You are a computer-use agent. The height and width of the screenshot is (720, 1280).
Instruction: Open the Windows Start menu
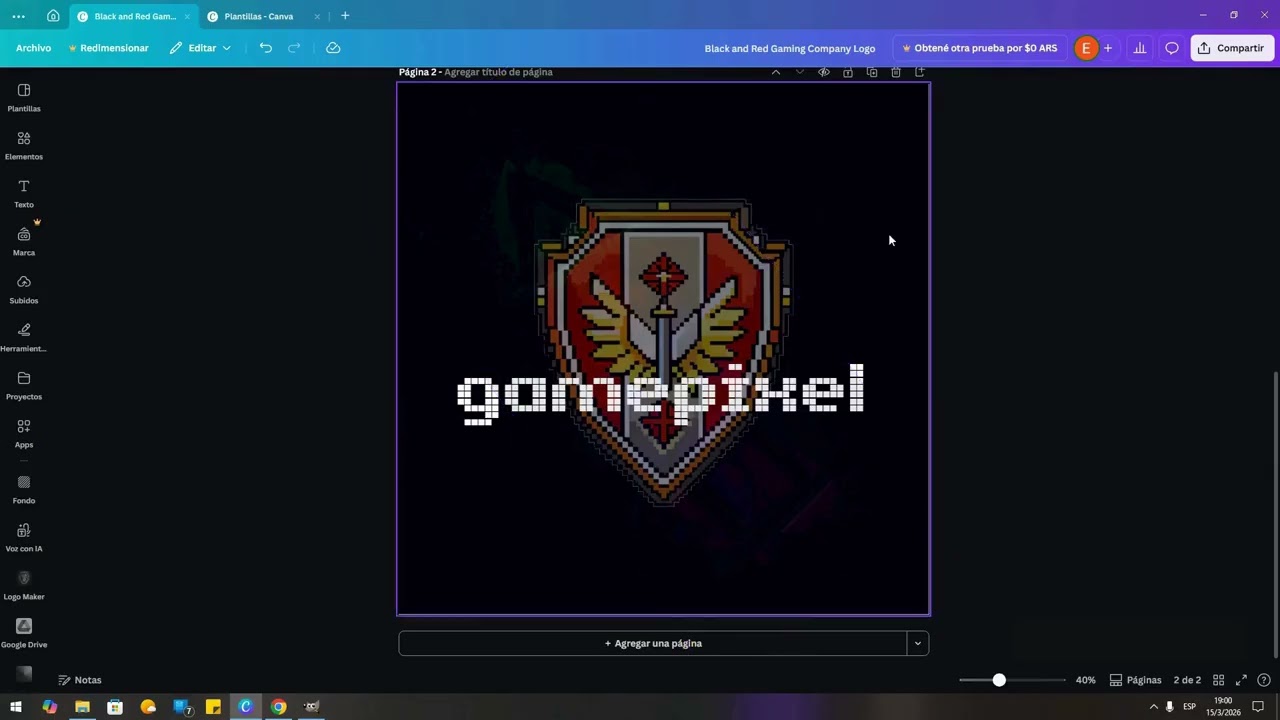tap(16, 706)
